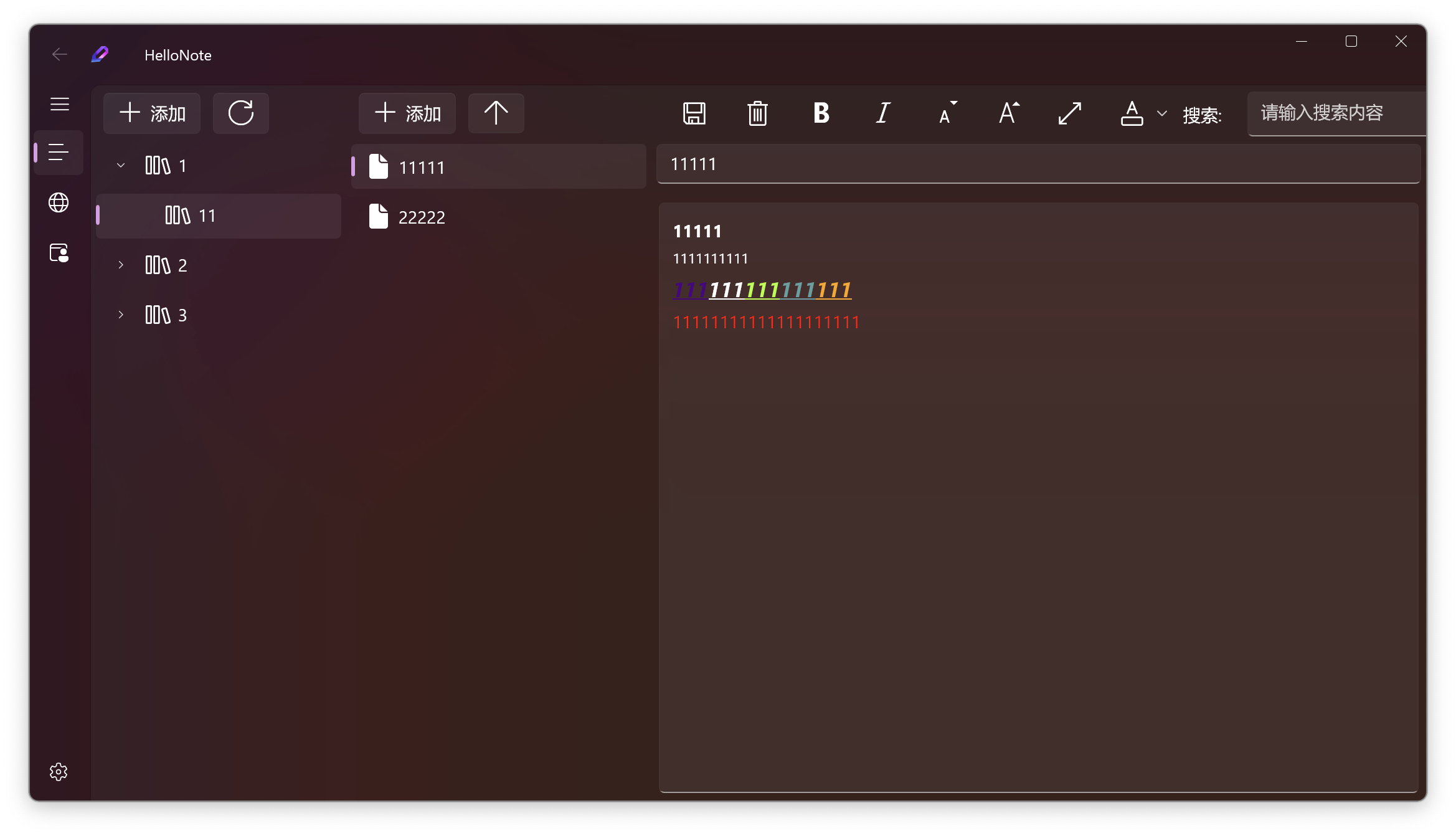Screen dimensions: 1456x836
Task: Go back using the back arrow
Action: (59, 54)
